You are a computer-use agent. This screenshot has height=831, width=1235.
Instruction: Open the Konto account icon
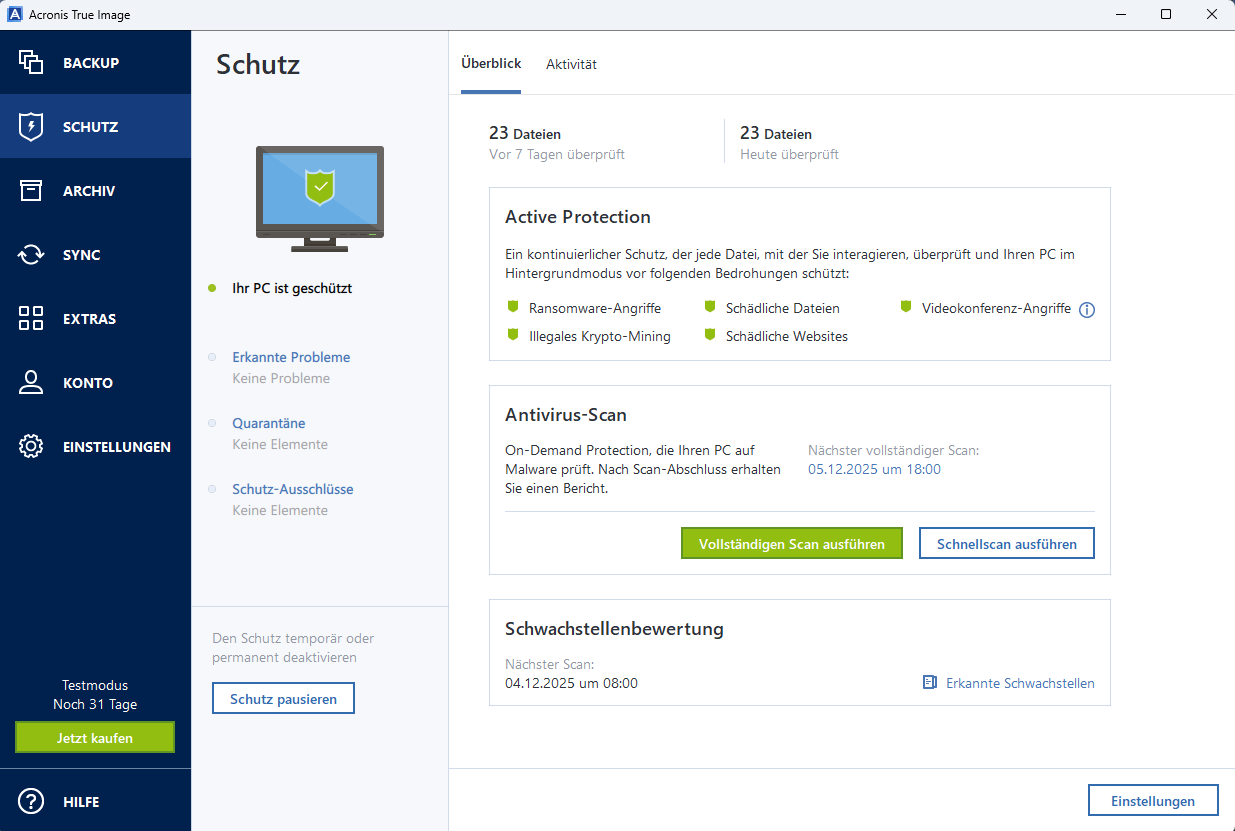30,382
